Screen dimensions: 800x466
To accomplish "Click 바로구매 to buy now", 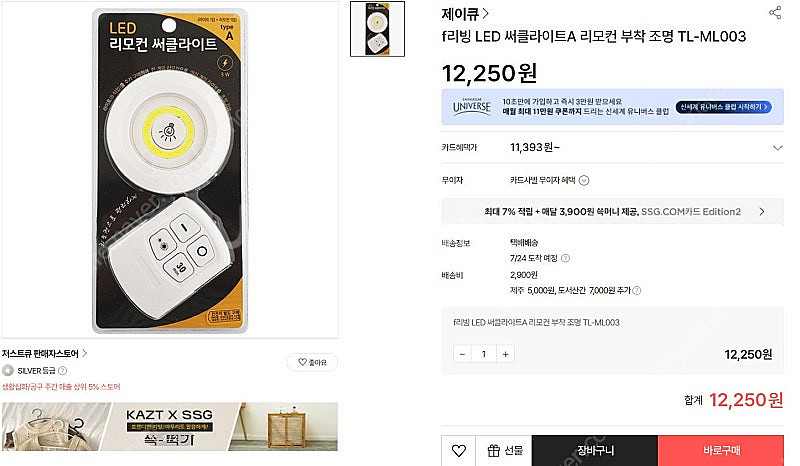I will pos(720,451).
